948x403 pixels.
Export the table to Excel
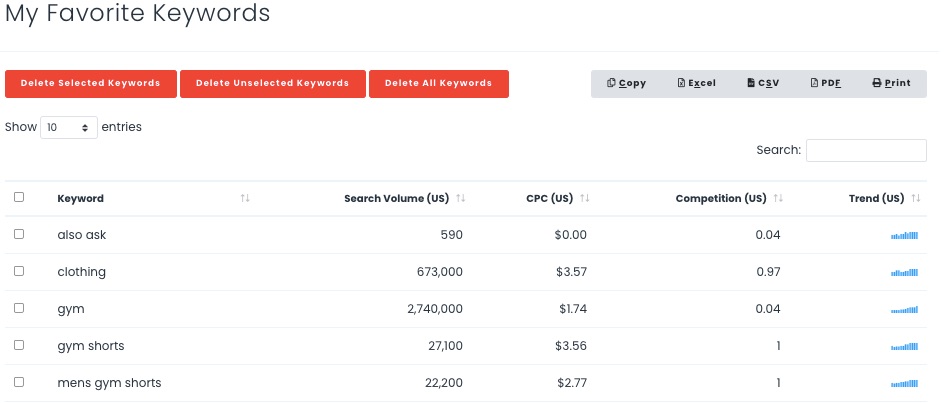tap(696, 83)
